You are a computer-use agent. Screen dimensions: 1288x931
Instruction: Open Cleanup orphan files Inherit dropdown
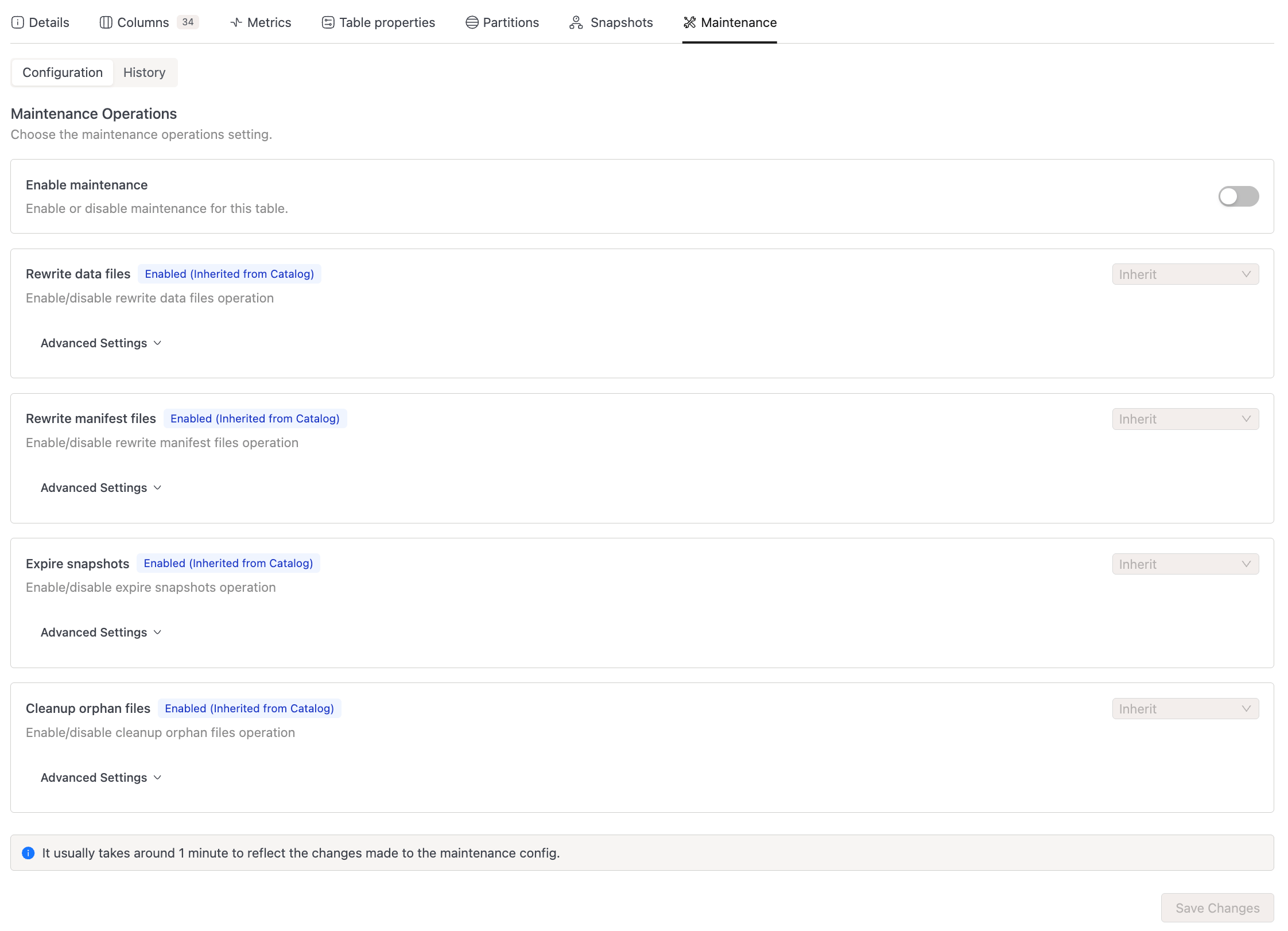(1185, 709)
